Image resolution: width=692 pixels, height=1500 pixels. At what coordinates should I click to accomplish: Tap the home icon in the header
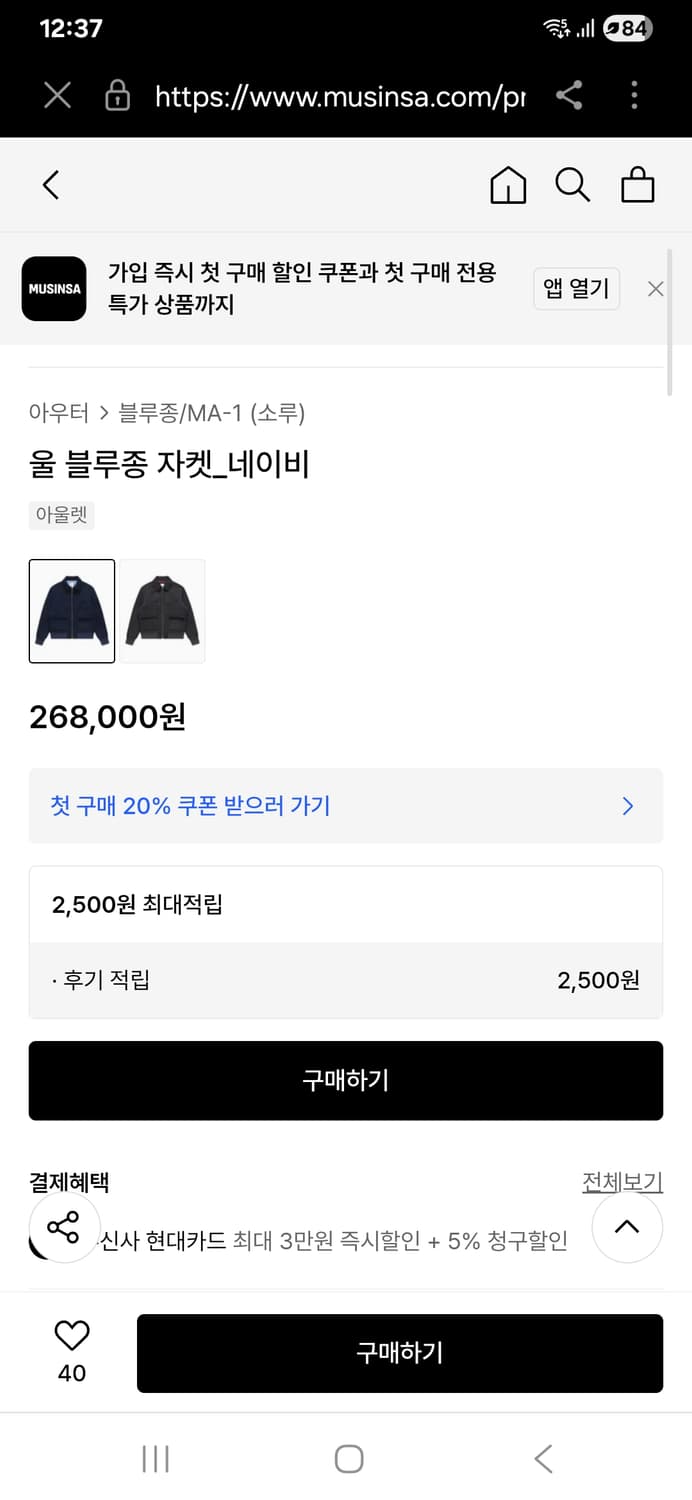point(508,185)
